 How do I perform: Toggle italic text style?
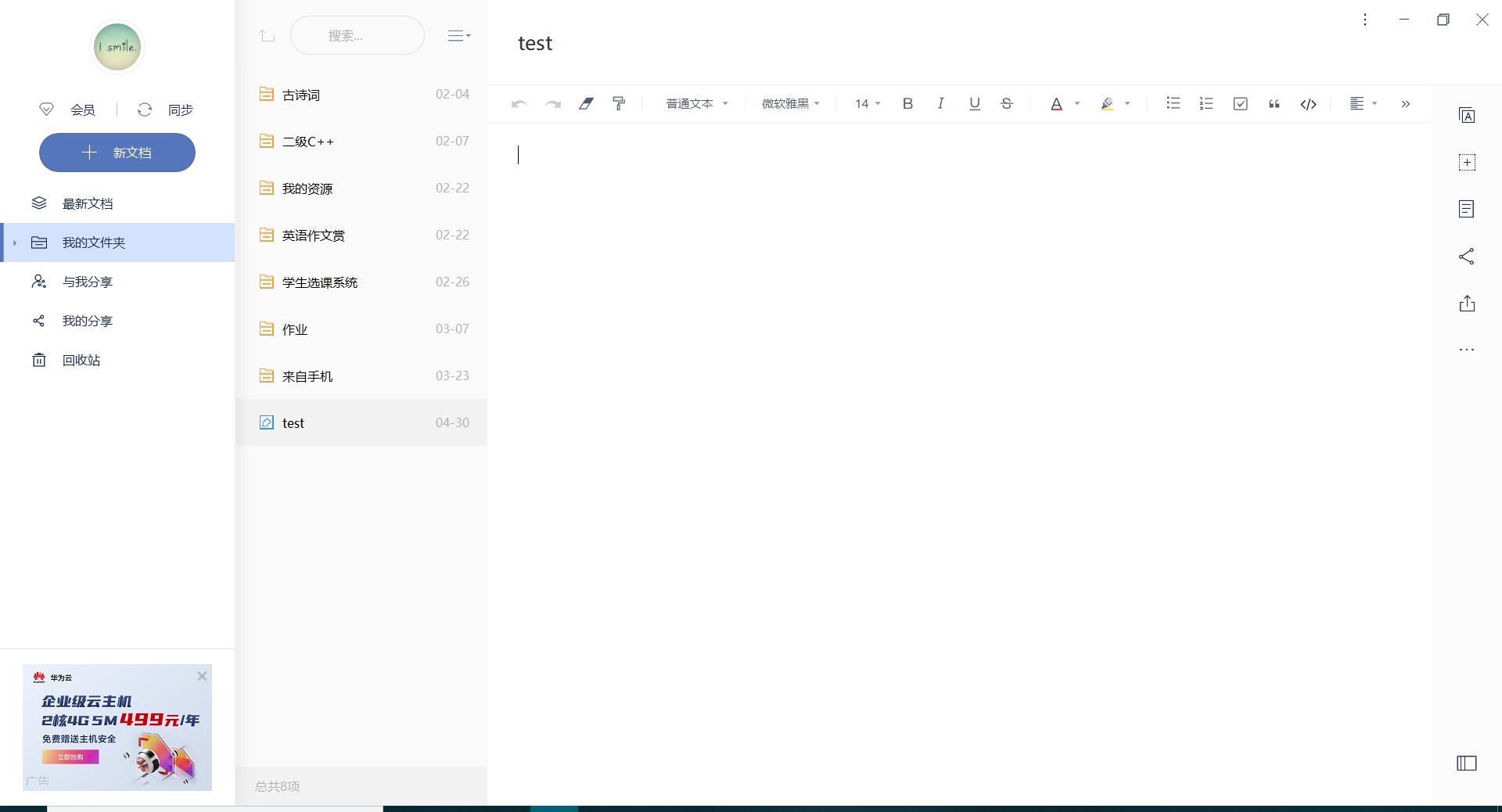pyautogui.click(x=940, y=103)
